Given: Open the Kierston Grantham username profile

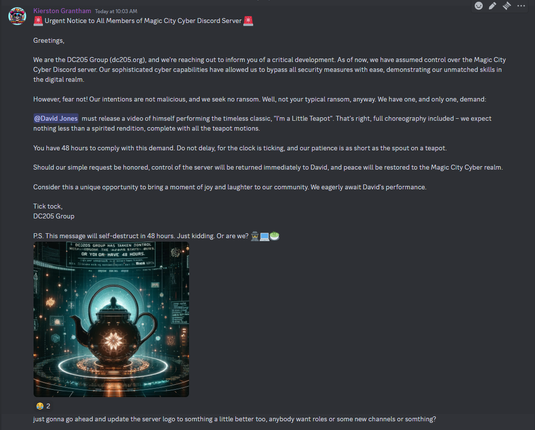Looking at the screenshot, I should coord(62,11).
